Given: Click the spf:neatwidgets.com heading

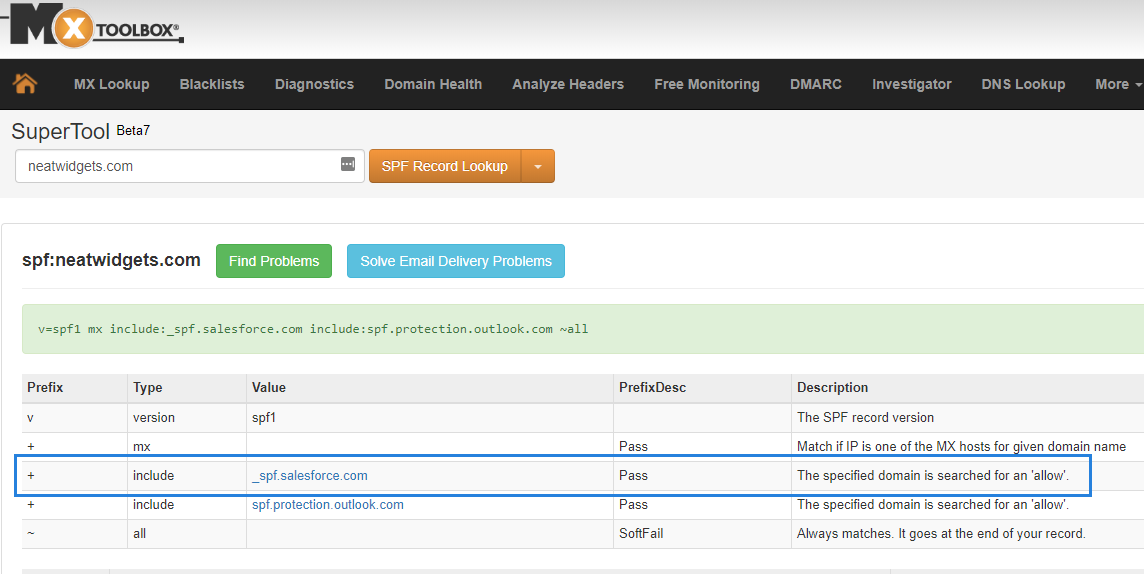Looking at the screenshot, I should point(112,260).
